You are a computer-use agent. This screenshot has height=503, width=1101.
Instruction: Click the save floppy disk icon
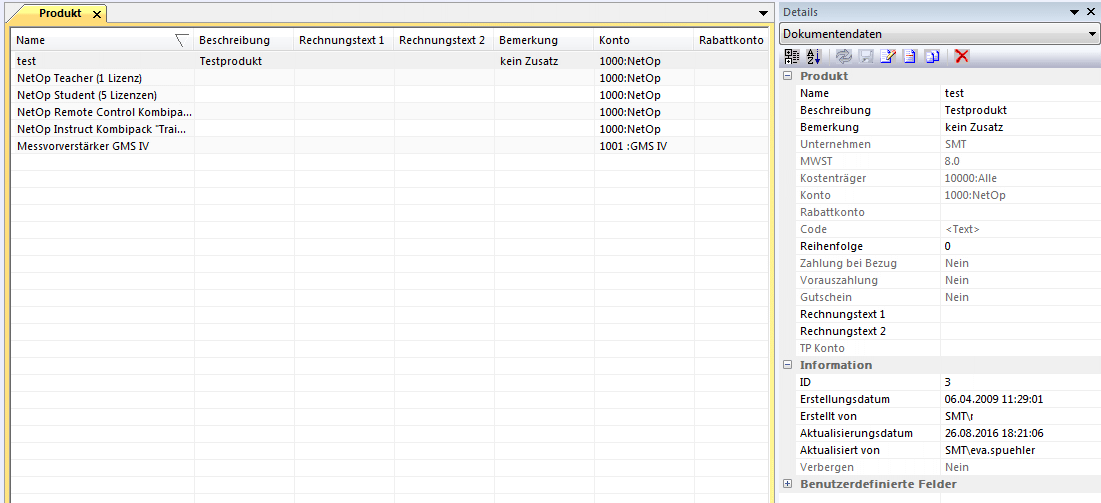point(866,57)
